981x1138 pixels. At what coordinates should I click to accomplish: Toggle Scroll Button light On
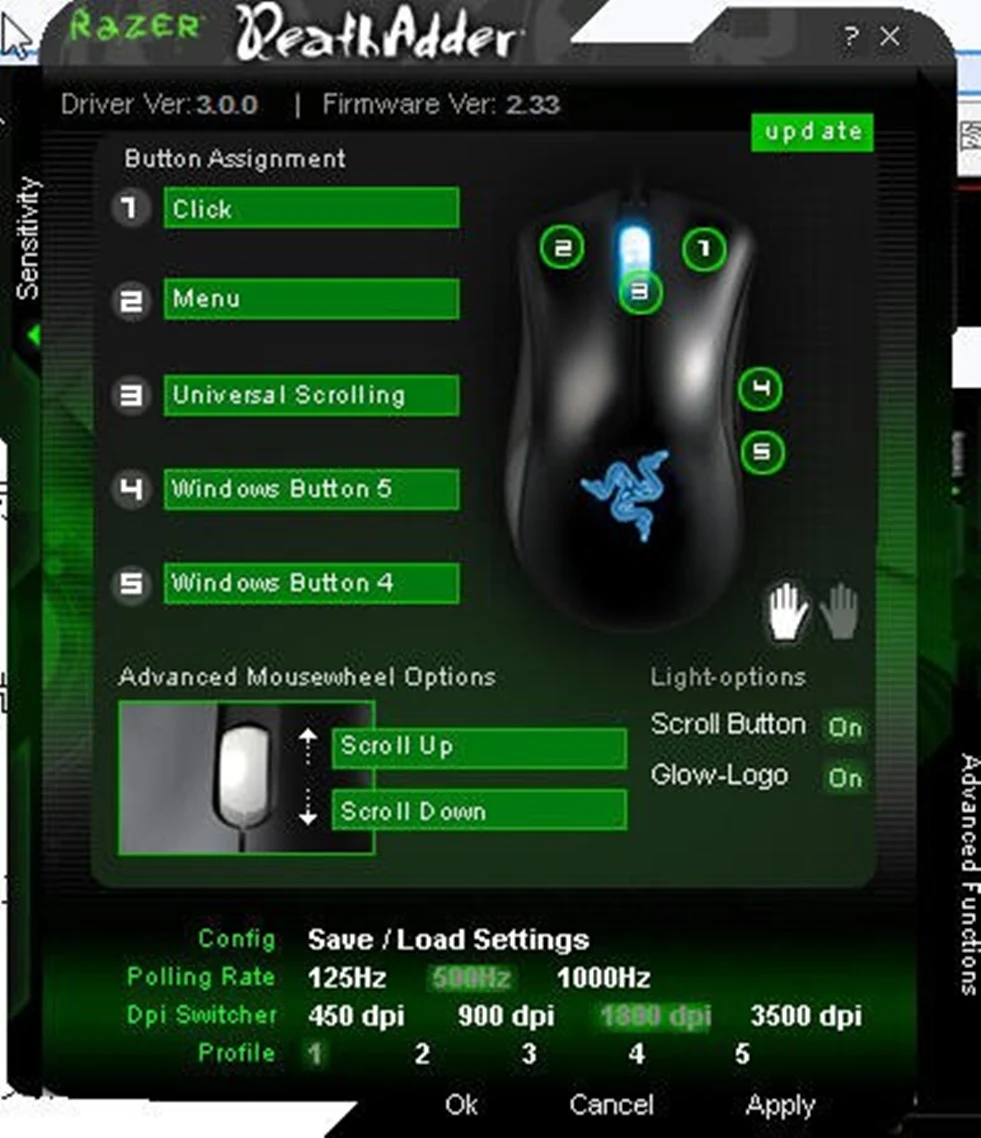pyautogui.click(x=845, y=726)
